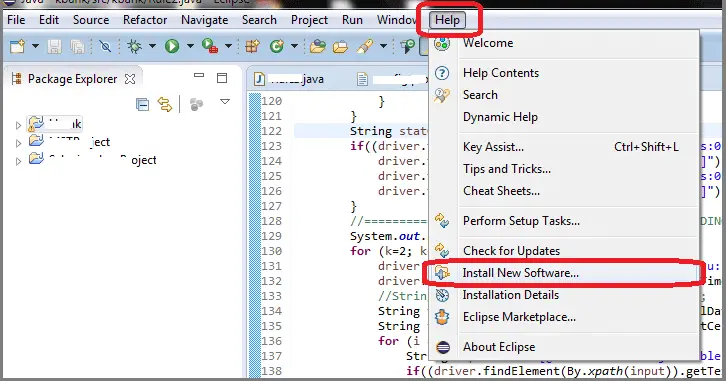Maximize the Package Explorer panel
The height and width of the screenshot is (381, 726).
(x=222, y=78)
